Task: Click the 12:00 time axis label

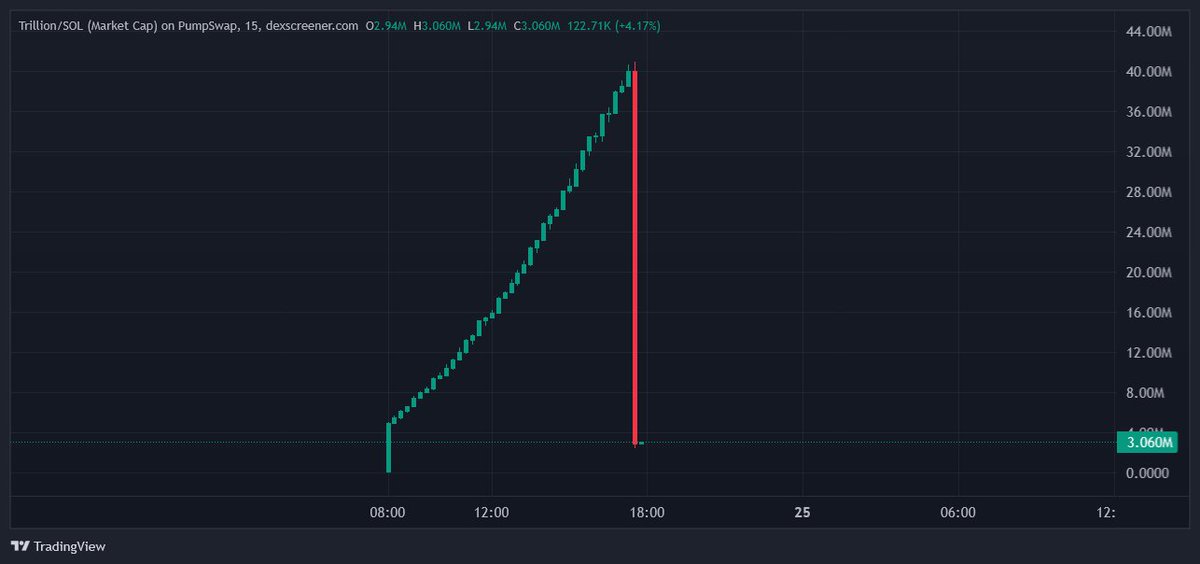Action: [x=492, y=512]
